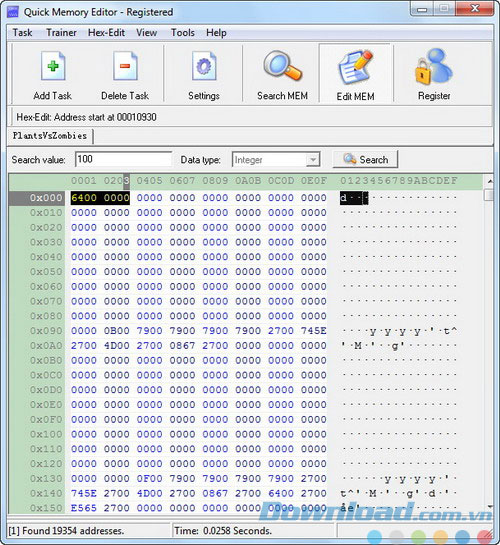Click the Quick Memory Editor title bar icon
Screen dimensions: 500x545
[13, 12]
